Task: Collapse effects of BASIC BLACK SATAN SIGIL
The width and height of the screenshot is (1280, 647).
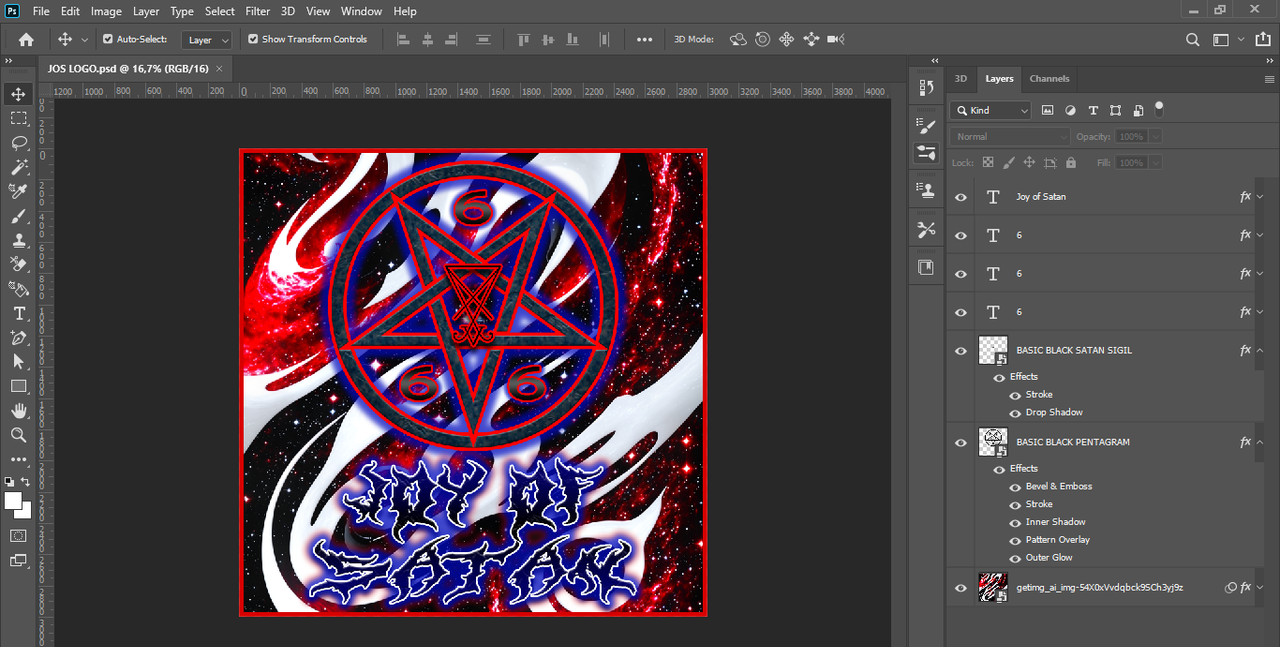Action: 1260,351
